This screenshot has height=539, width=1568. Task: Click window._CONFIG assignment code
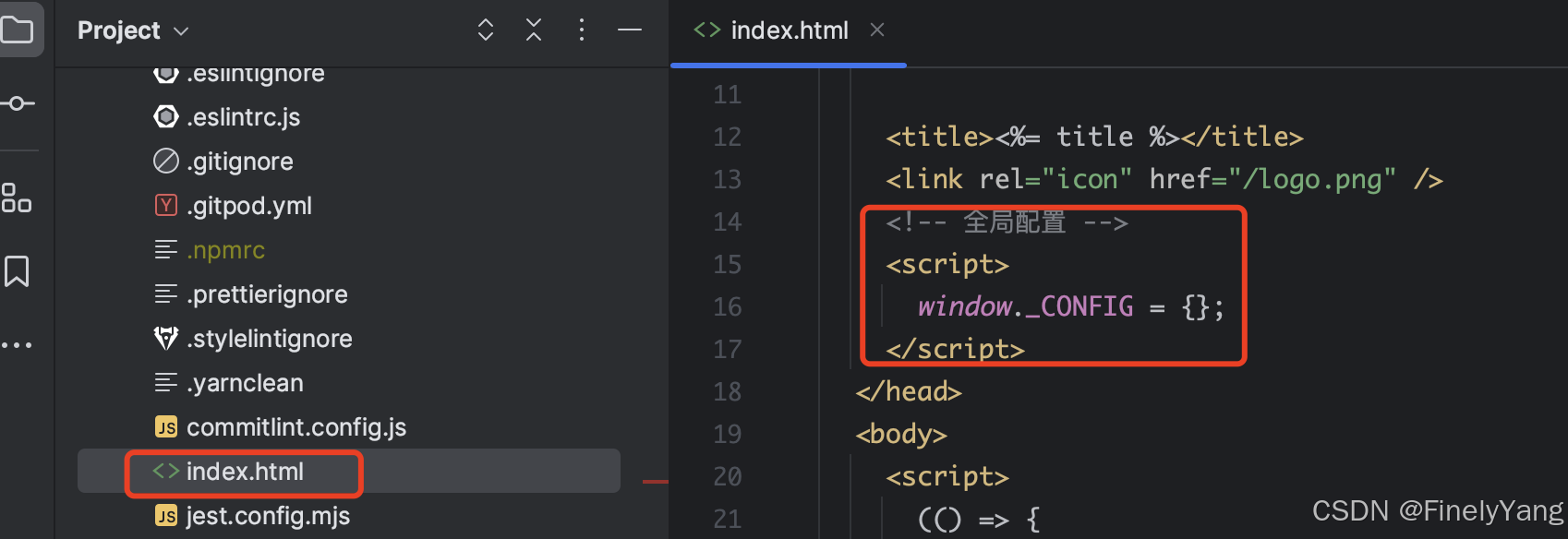pos(1071,306)
